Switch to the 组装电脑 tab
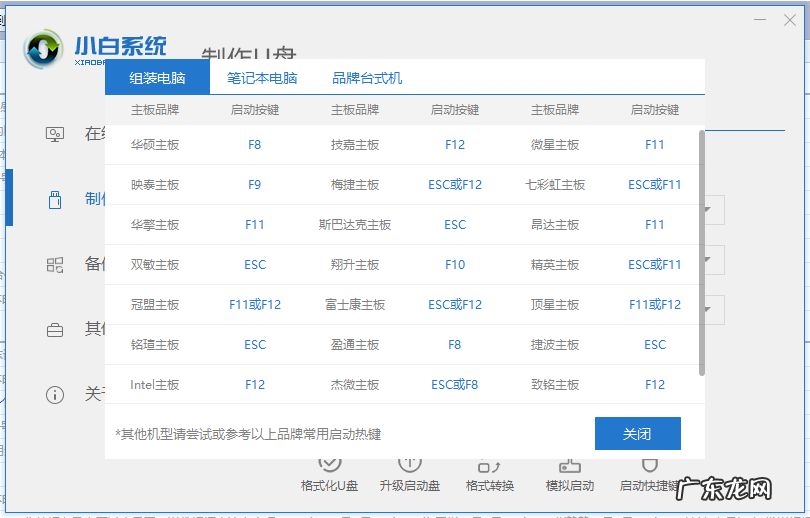Viewport: 810px width, 518px height. pos(157,78)
